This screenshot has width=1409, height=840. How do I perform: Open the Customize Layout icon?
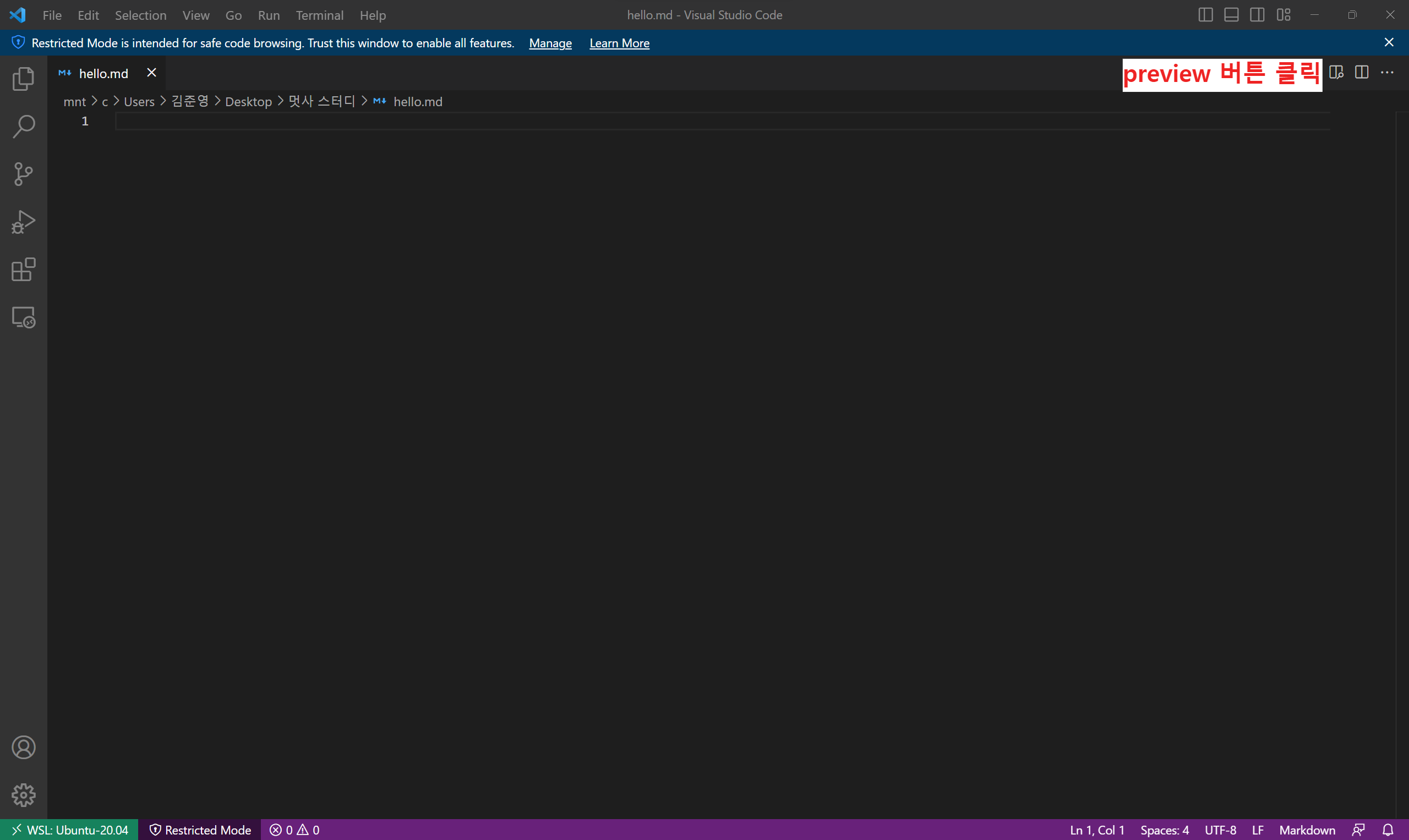[x=1284, y=15]
